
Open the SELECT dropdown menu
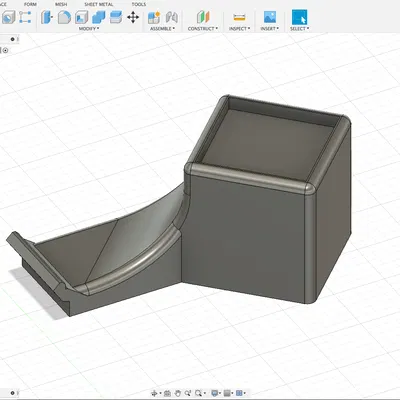299,29
